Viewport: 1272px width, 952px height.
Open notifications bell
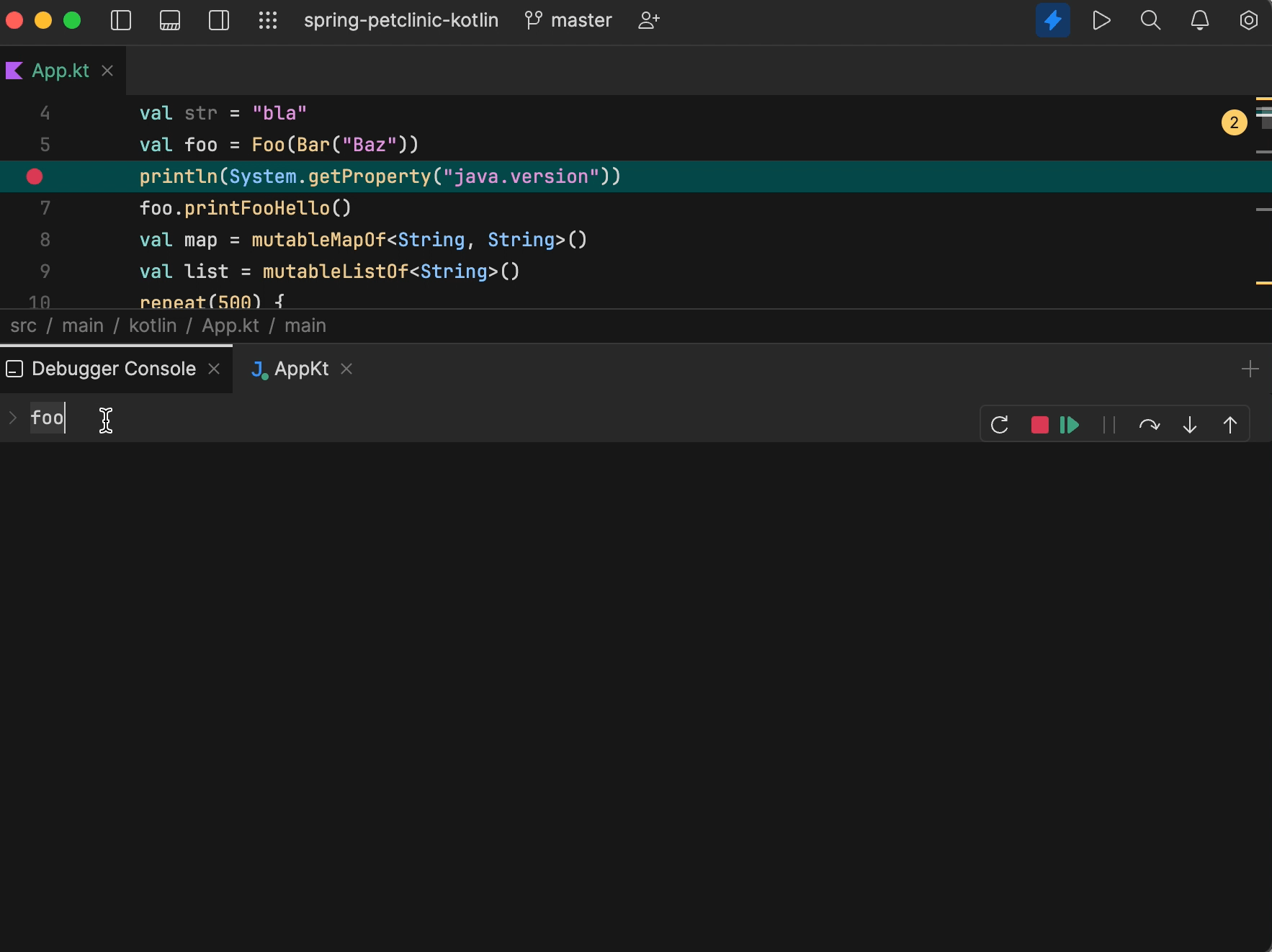(x=1199, y=20)
